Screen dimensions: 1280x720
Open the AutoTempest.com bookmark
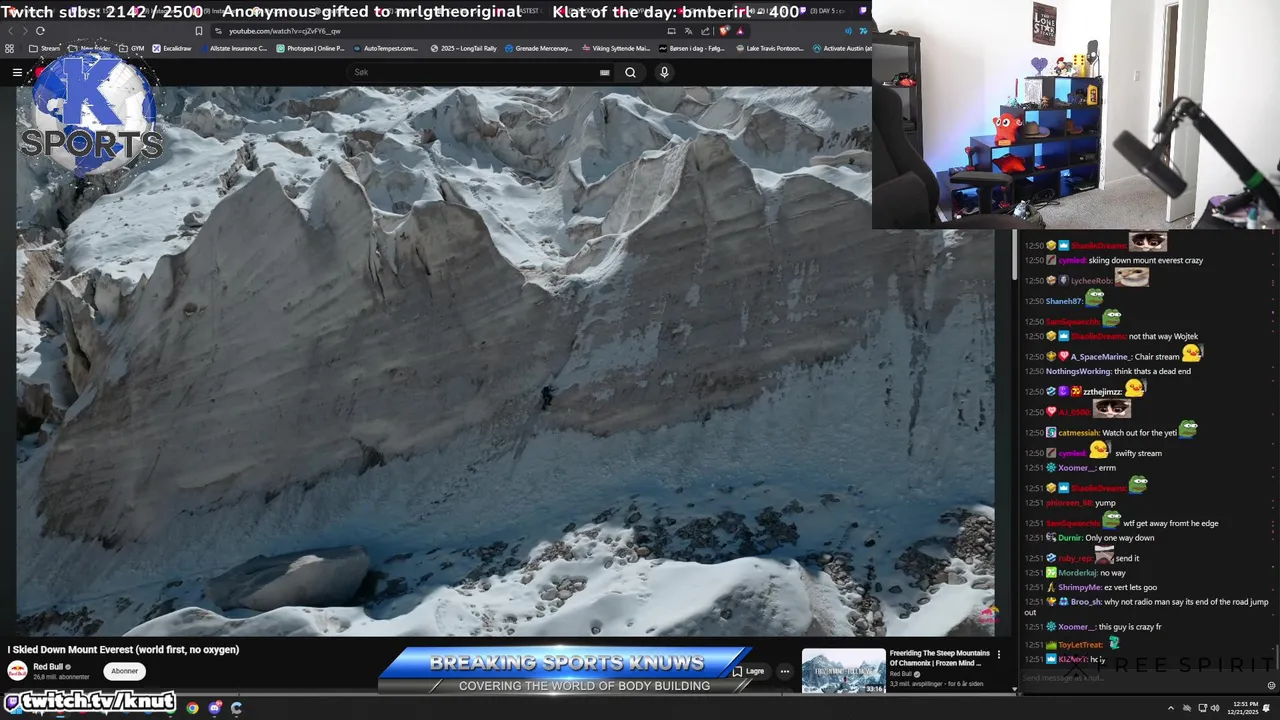tap(385, 48)
